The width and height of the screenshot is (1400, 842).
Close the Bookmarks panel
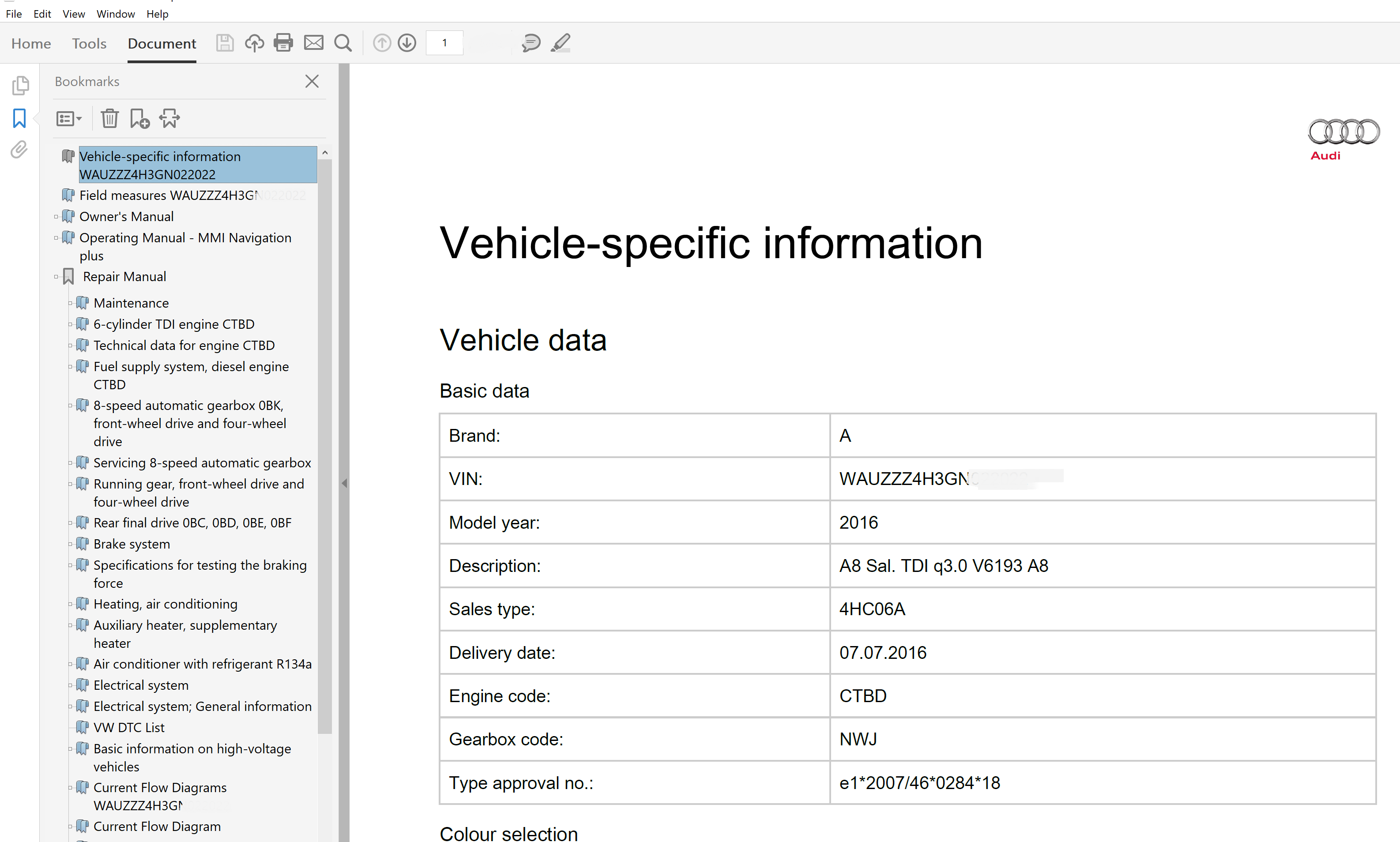click(x=312, y=81)
